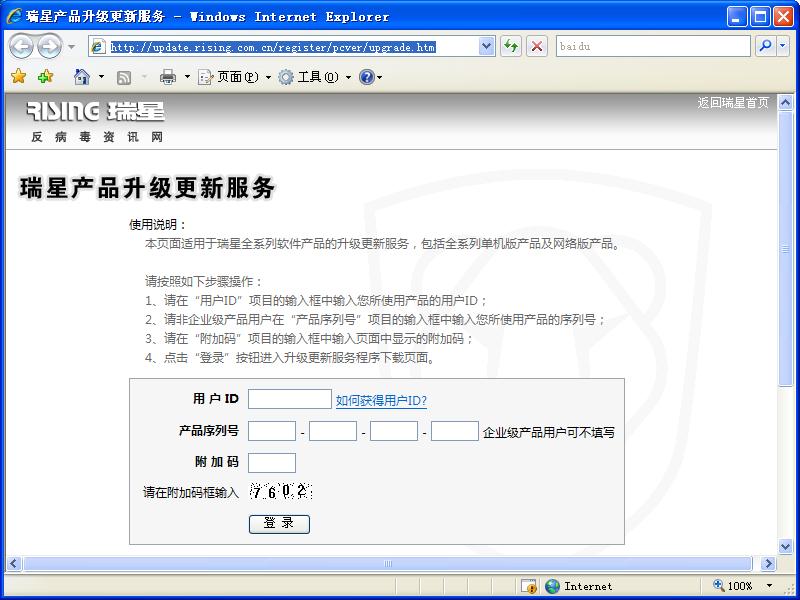800x600 pixels.
Task: Open recent pages dropdown next to Forward
Action: [x=71, y=47]
